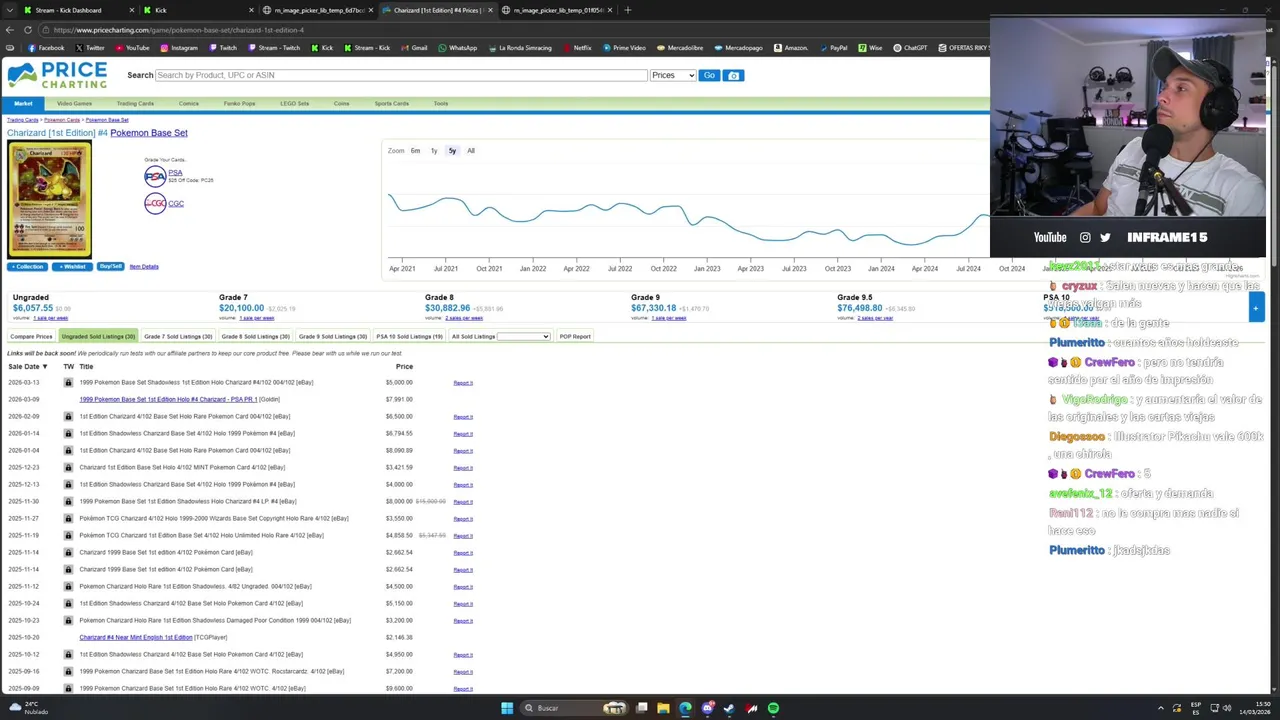Open WhatsApp bookmark in bookmarks bar
The width and height of the screenshot is (1280, 720).
click(458, 48)
